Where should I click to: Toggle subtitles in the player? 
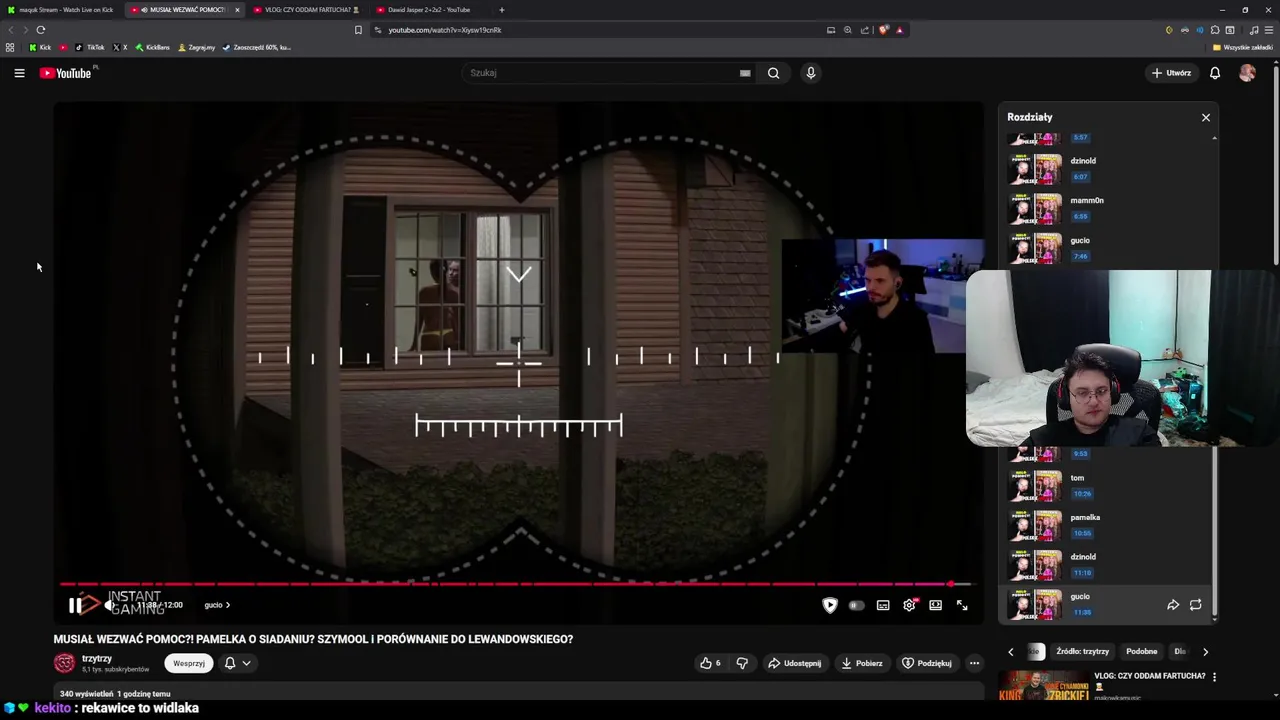click(883, 605)
